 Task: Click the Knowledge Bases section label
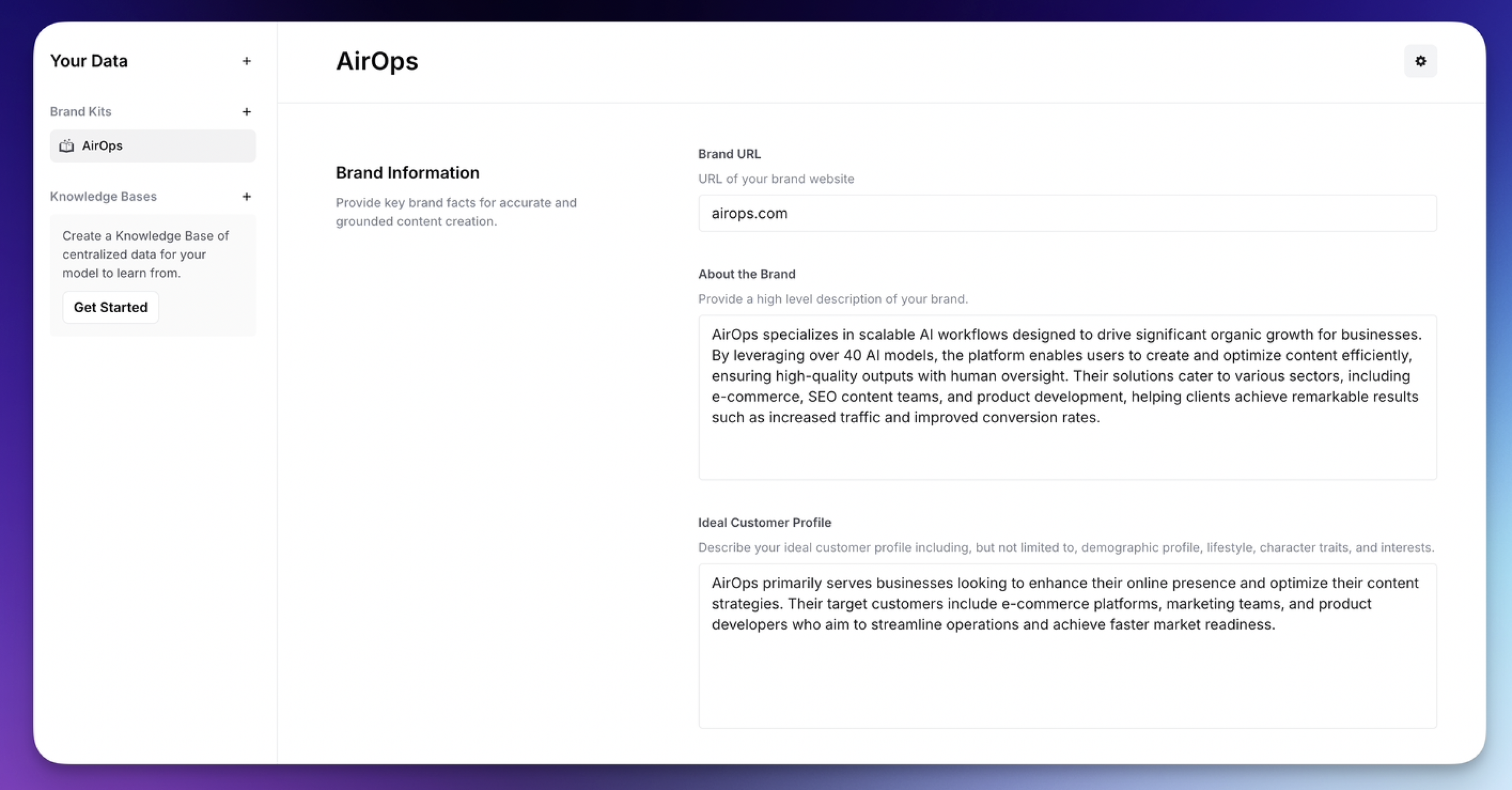[103, 197]
